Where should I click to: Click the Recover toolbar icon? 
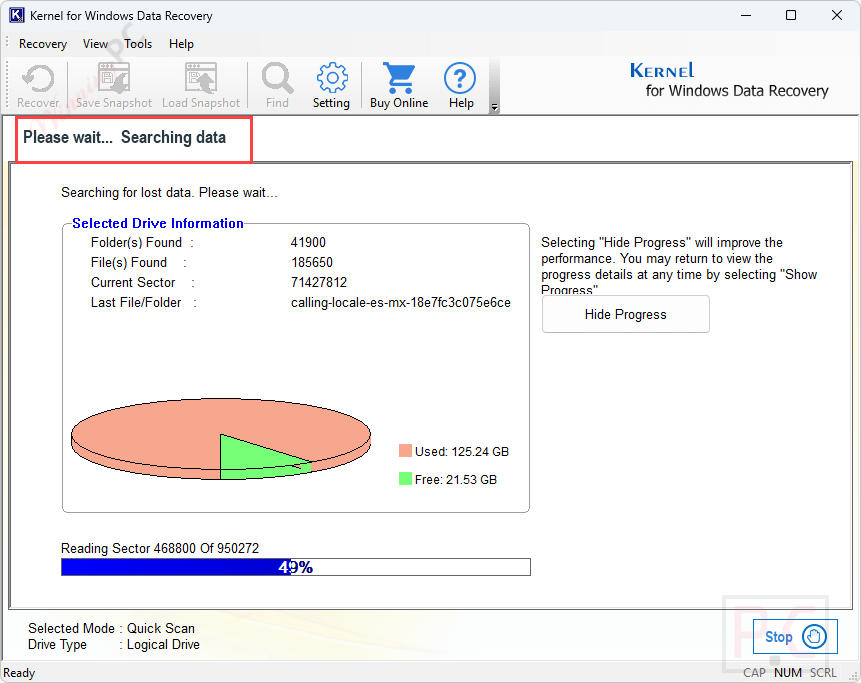point(38,85)
